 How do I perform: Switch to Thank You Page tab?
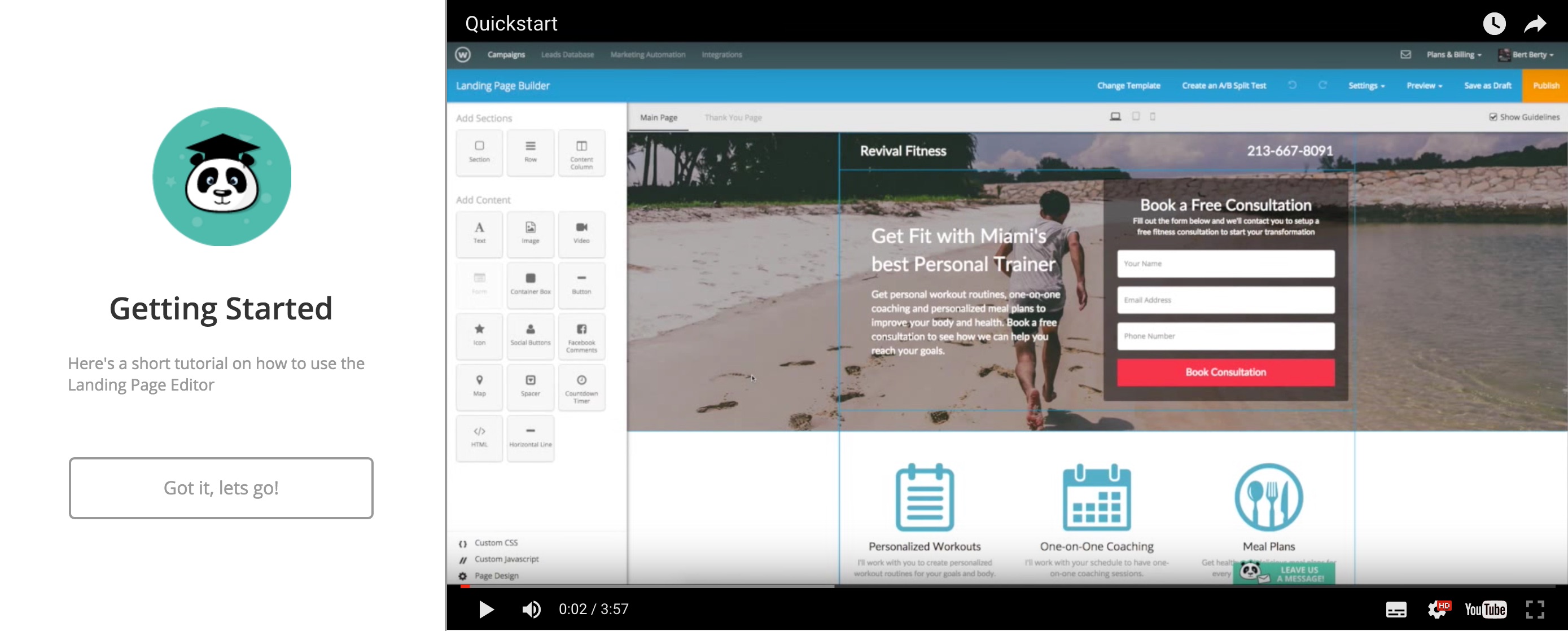point(733,117)
